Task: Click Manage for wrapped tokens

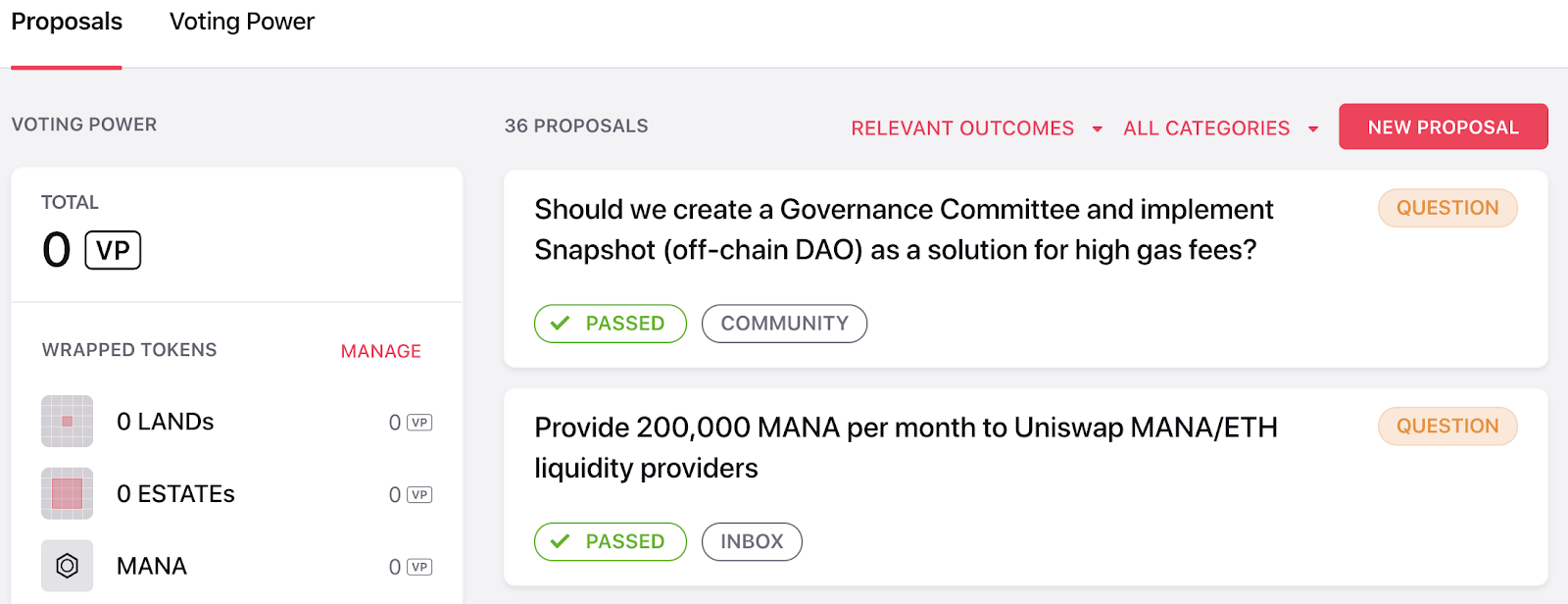Action: (x=380, y=351)
